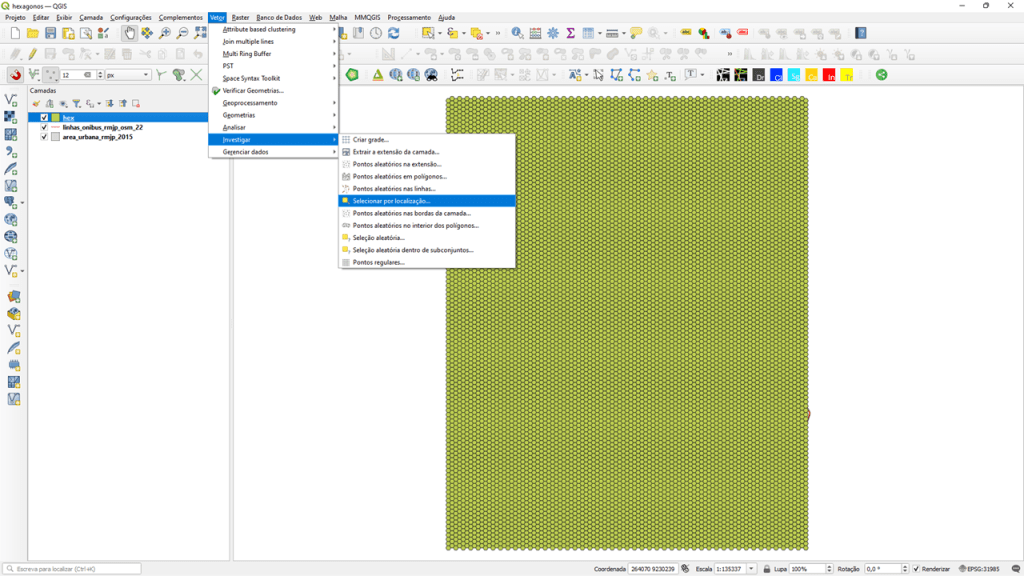The width and height of the screenshot is (1024, 576).
Task: Open the Lupa magnifier percentage field
Action: (x=808, y=569)
